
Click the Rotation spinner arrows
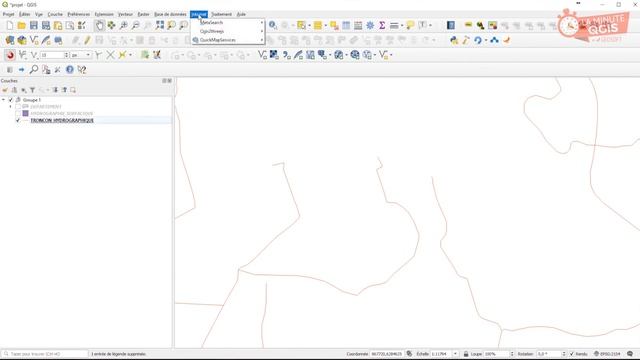tap(564, 354)
